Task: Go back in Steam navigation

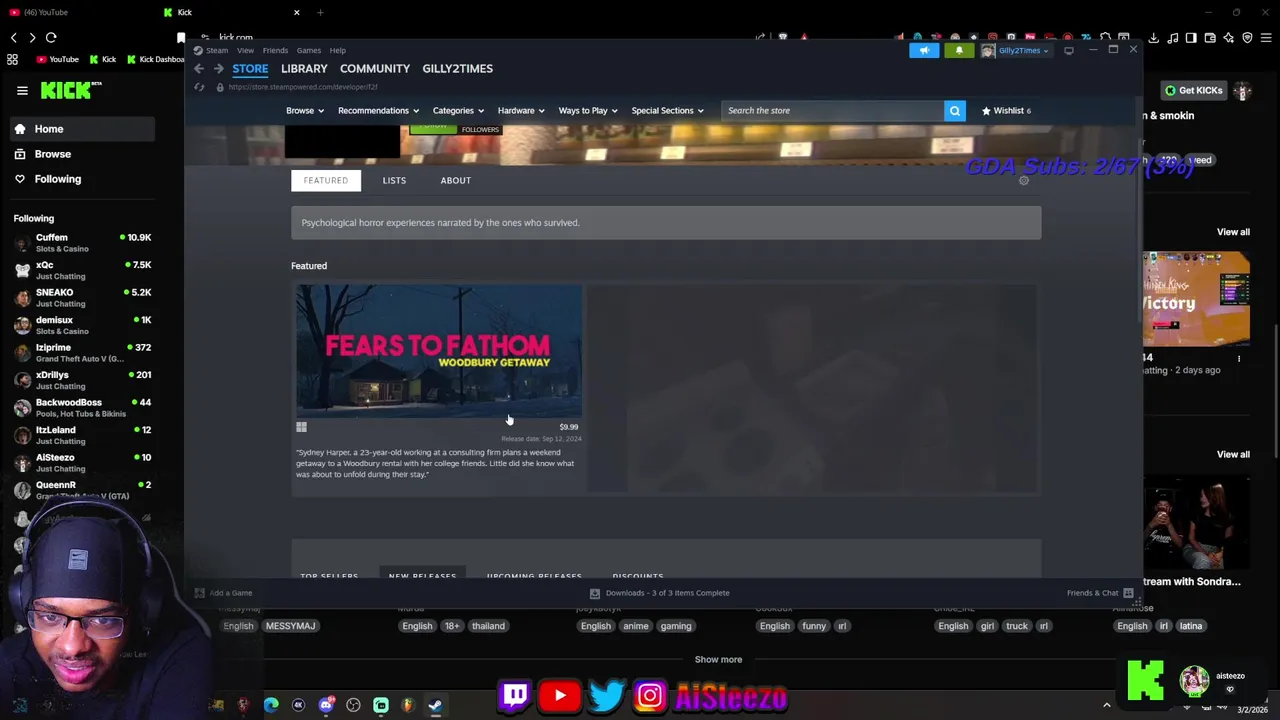Action: (x=199, y=68)
